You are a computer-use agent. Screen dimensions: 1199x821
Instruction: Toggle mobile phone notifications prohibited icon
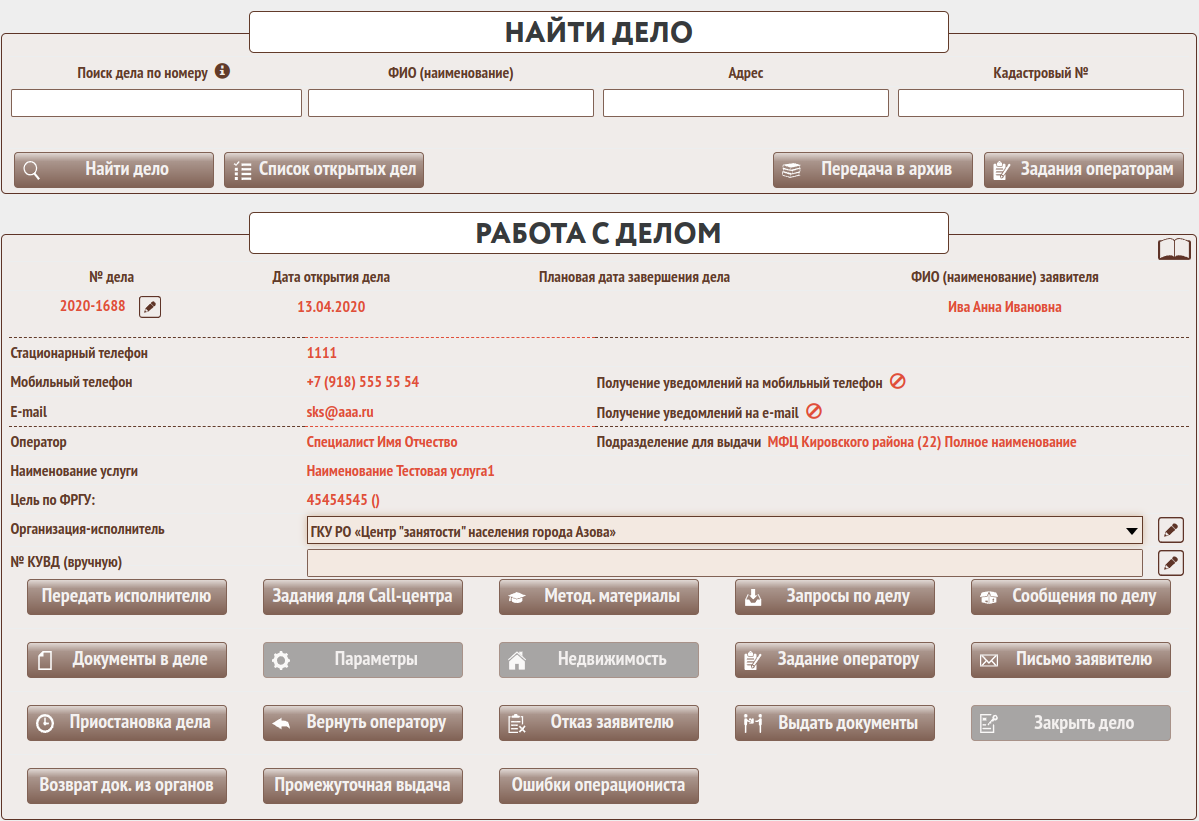(897, 382)
